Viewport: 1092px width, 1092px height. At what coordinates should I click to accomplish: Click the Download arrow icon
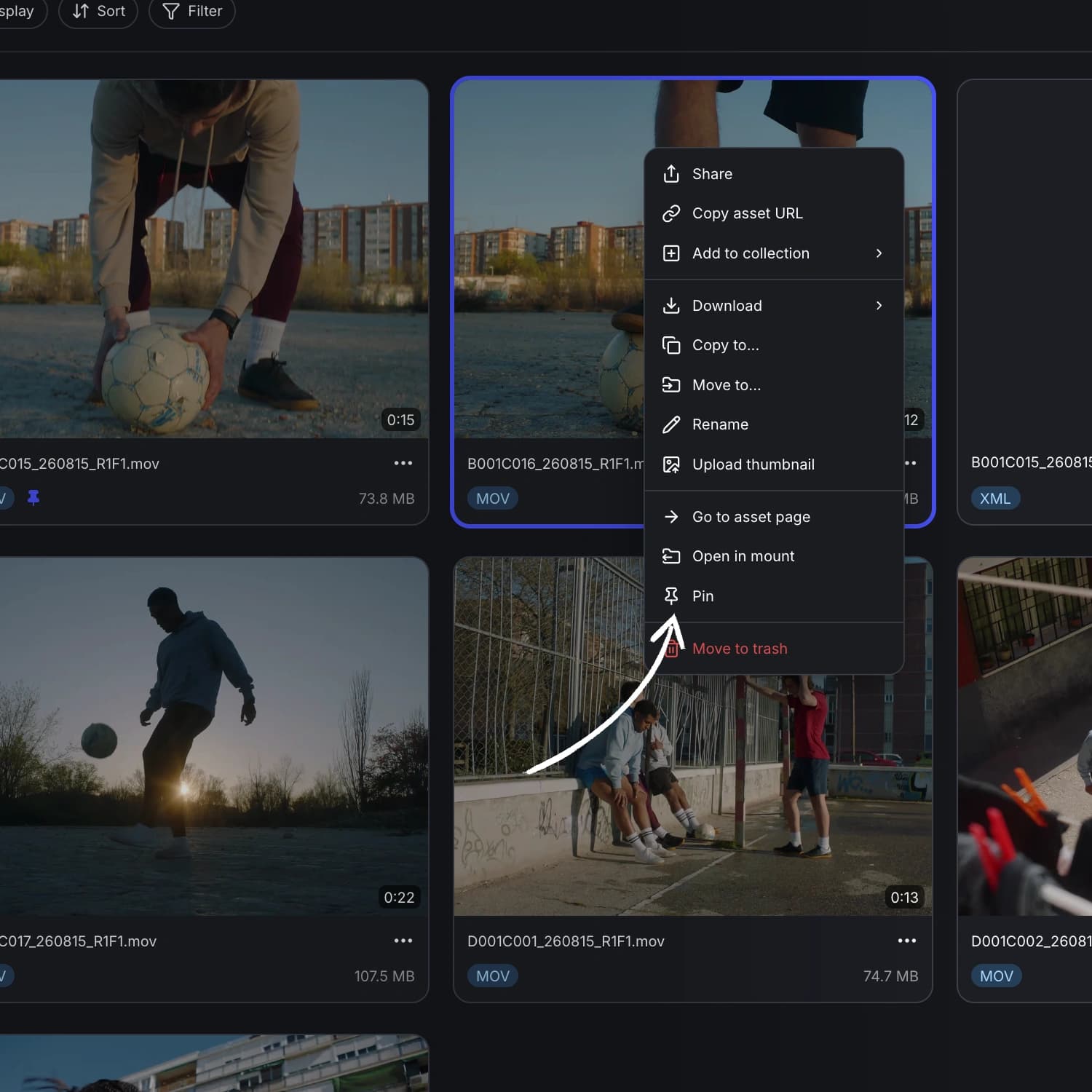(671, 306)
